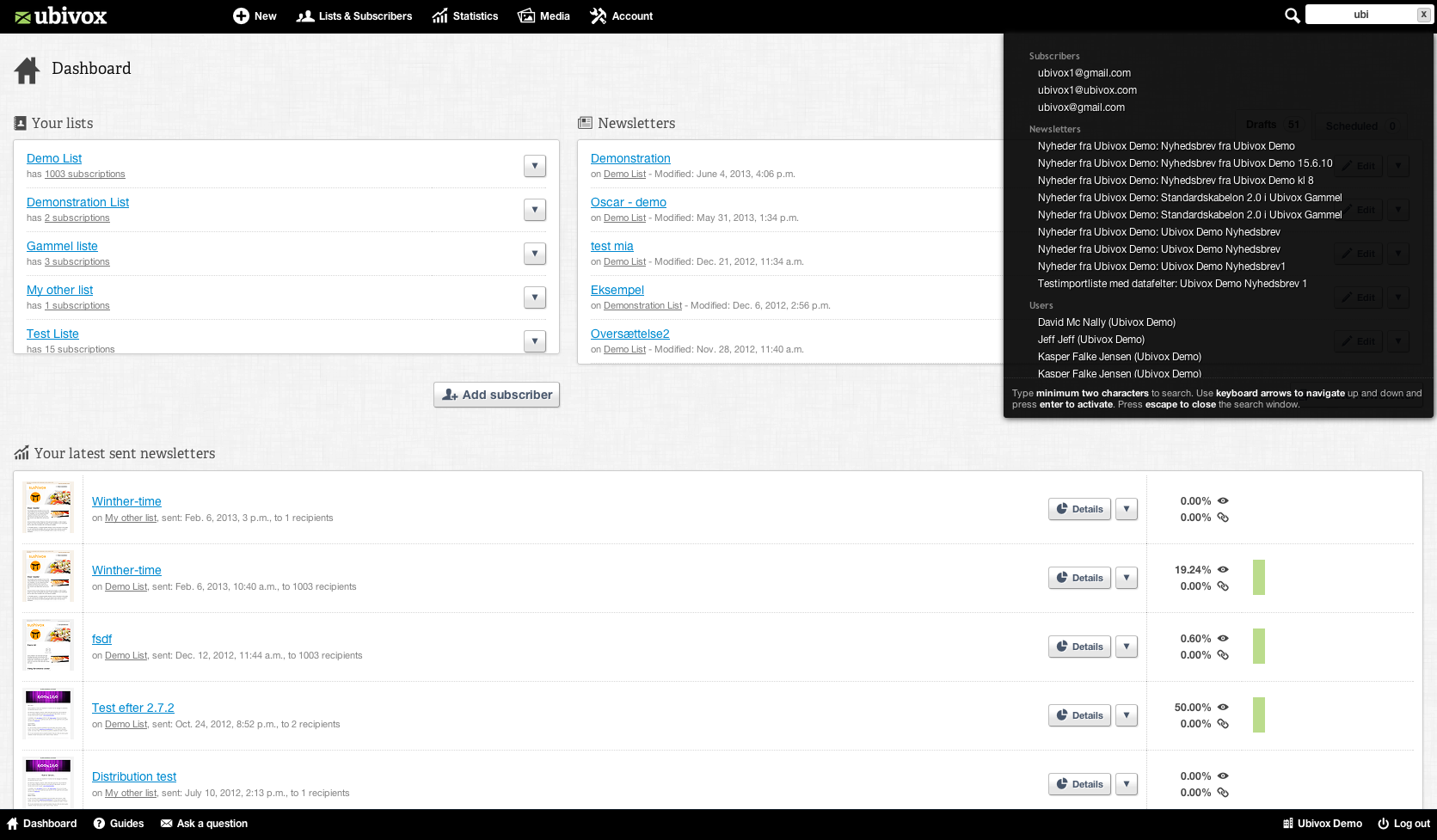The width and height of the screenshot is (1437, 840).
Task: Click Add subscriber button
Action: pyautogui.click(x=497, y=395)
